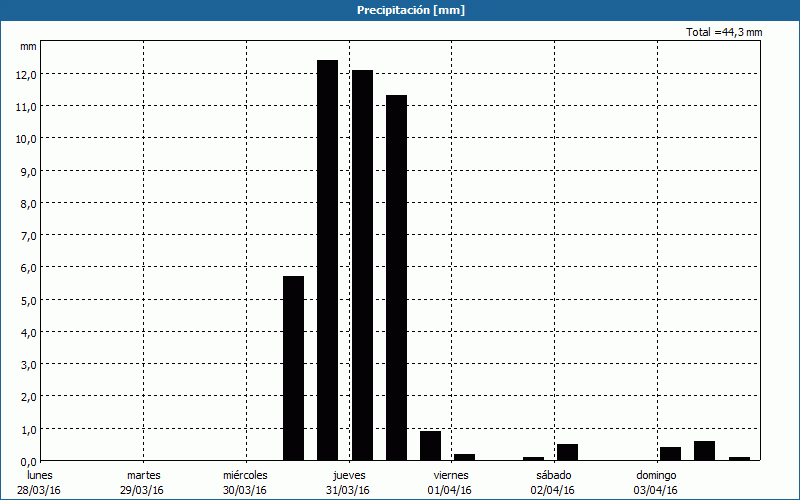Click the first small bar under domingo
Image resolution: width=800 pixels, height=500 pixels.
(670, 454)
